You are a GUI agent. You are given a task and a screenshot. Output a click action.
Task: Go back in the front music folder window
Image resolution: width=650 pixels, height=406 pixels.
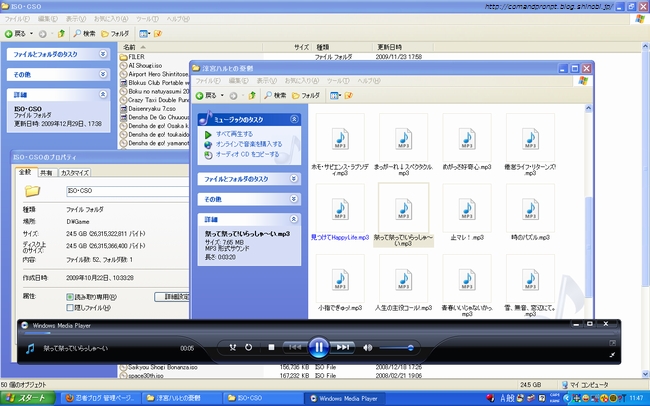pos(206,96)
